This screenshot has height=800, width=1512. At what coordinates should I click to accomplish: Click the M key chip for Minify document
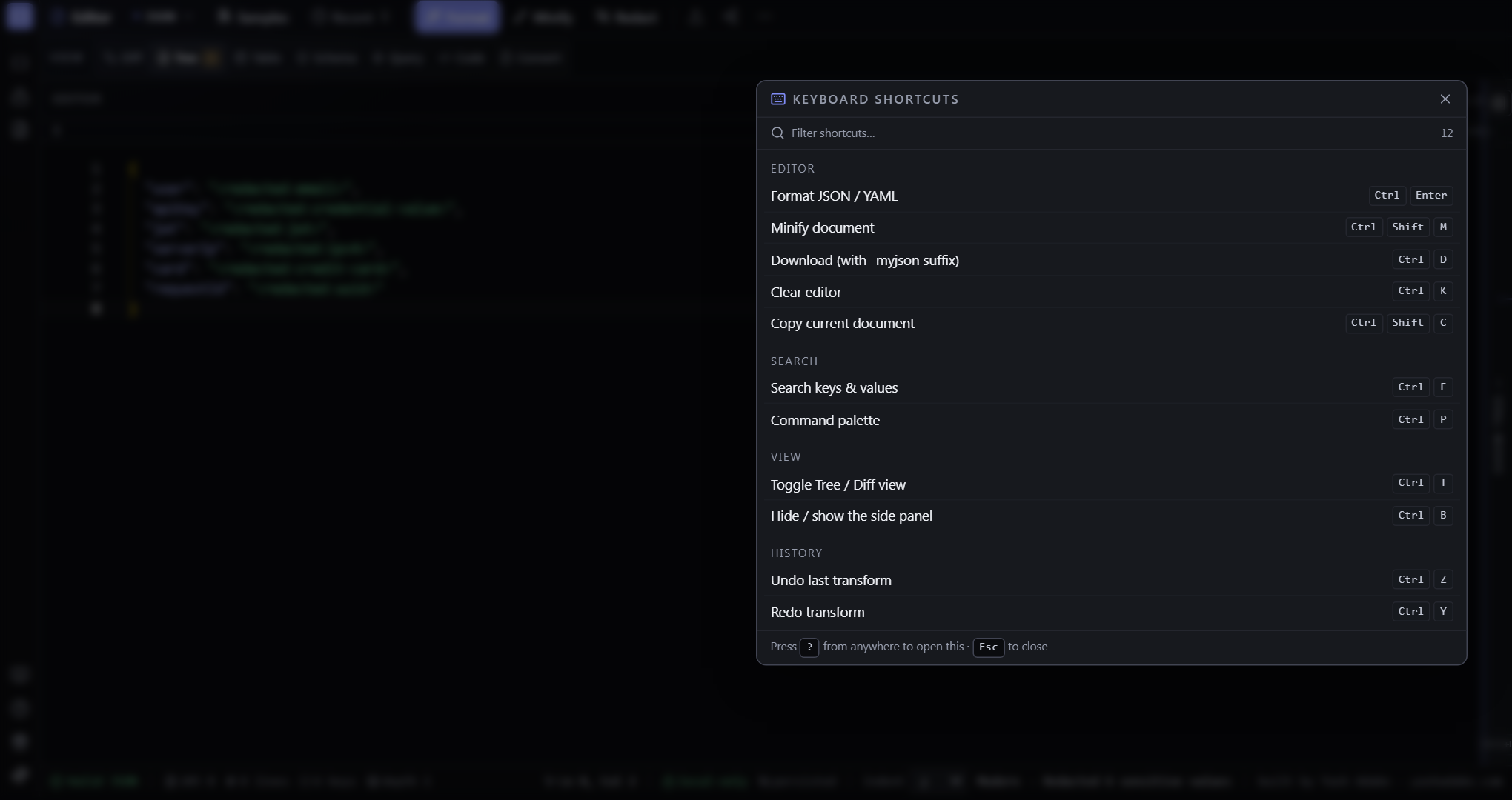click(x=1443, y=227)
